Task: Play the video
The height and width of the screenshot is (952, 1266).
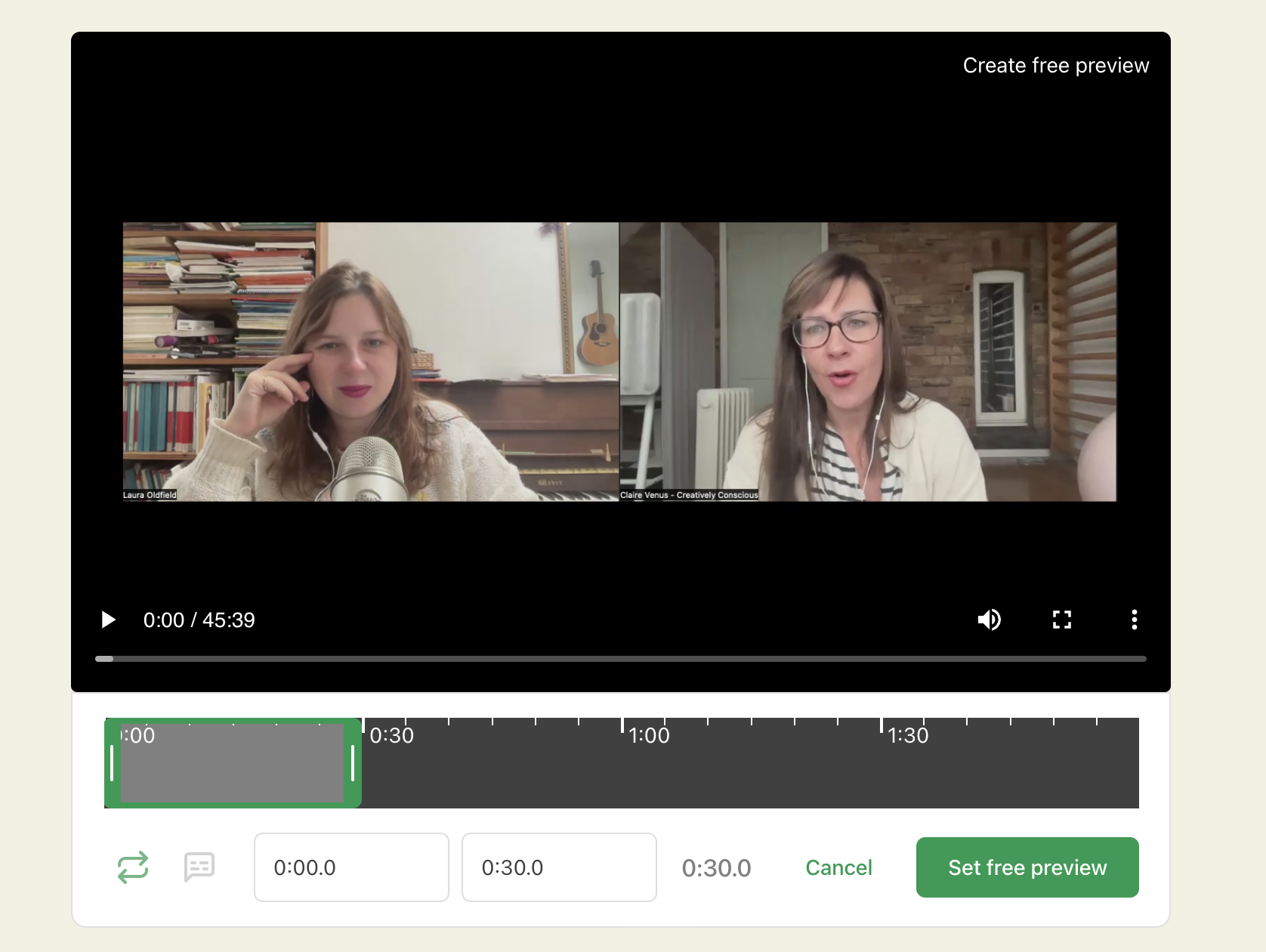Action: click(109, 620)
